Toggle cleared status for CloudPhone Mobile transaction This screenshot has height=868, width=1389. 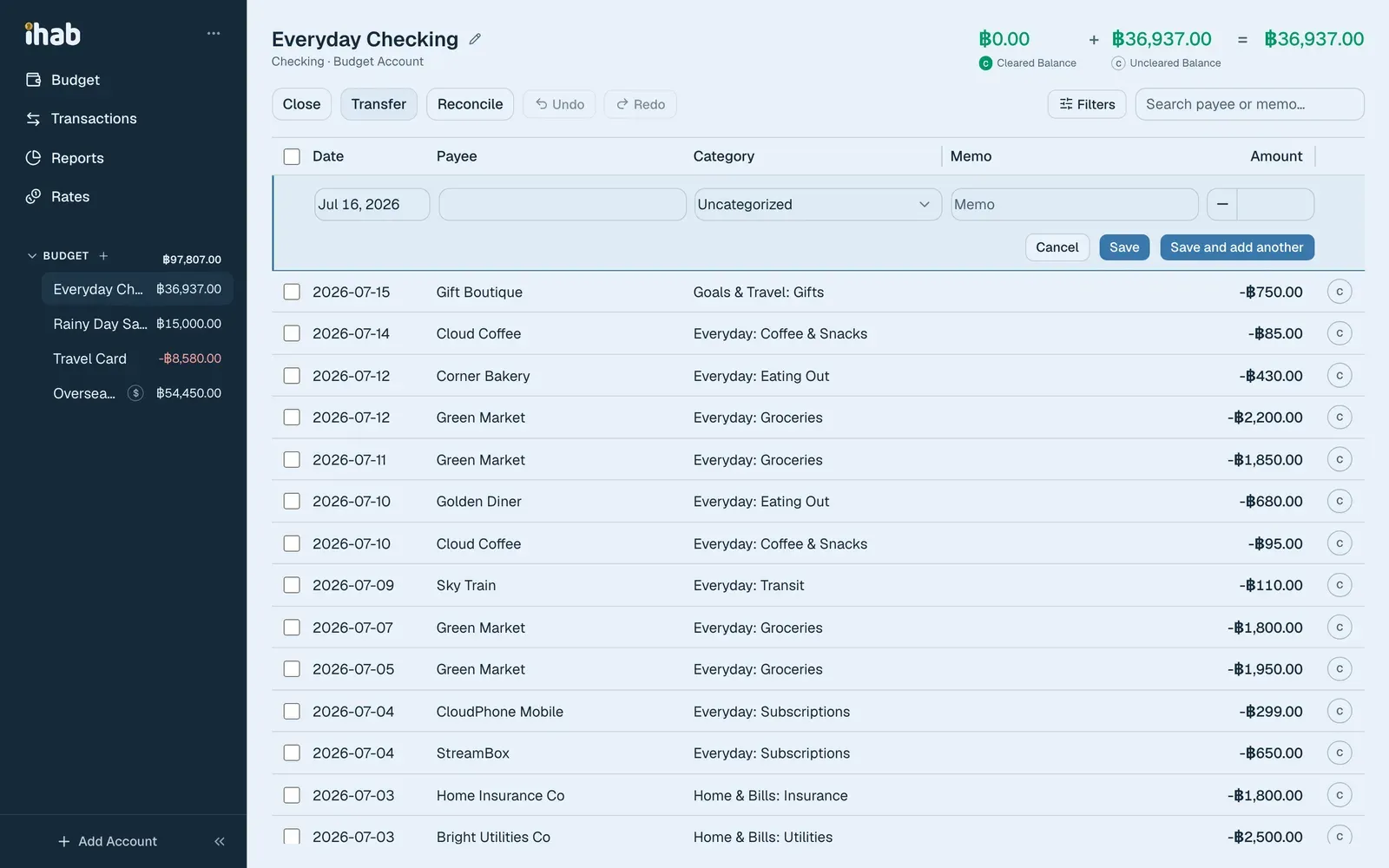(x=1340, y=711)
